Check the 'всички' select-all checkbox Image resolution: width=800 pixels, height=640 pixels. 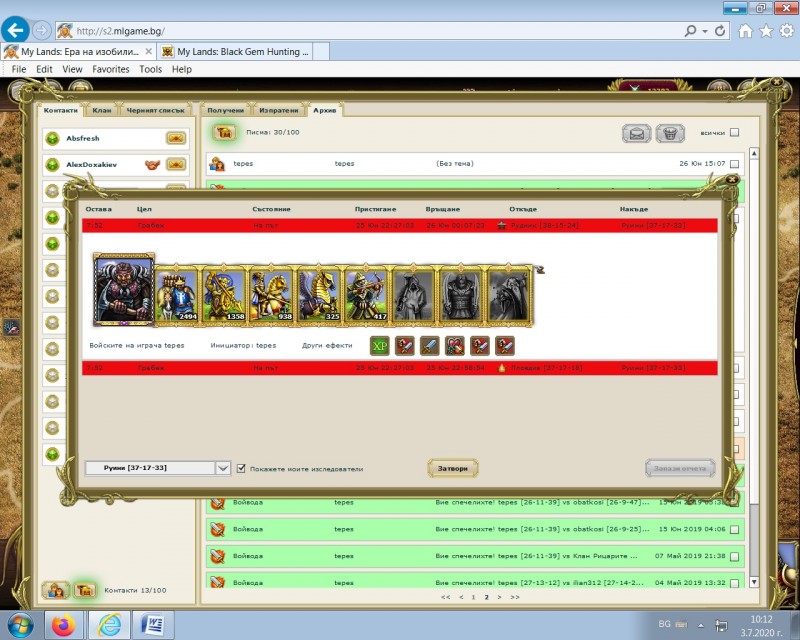click(x=734, y=133)
